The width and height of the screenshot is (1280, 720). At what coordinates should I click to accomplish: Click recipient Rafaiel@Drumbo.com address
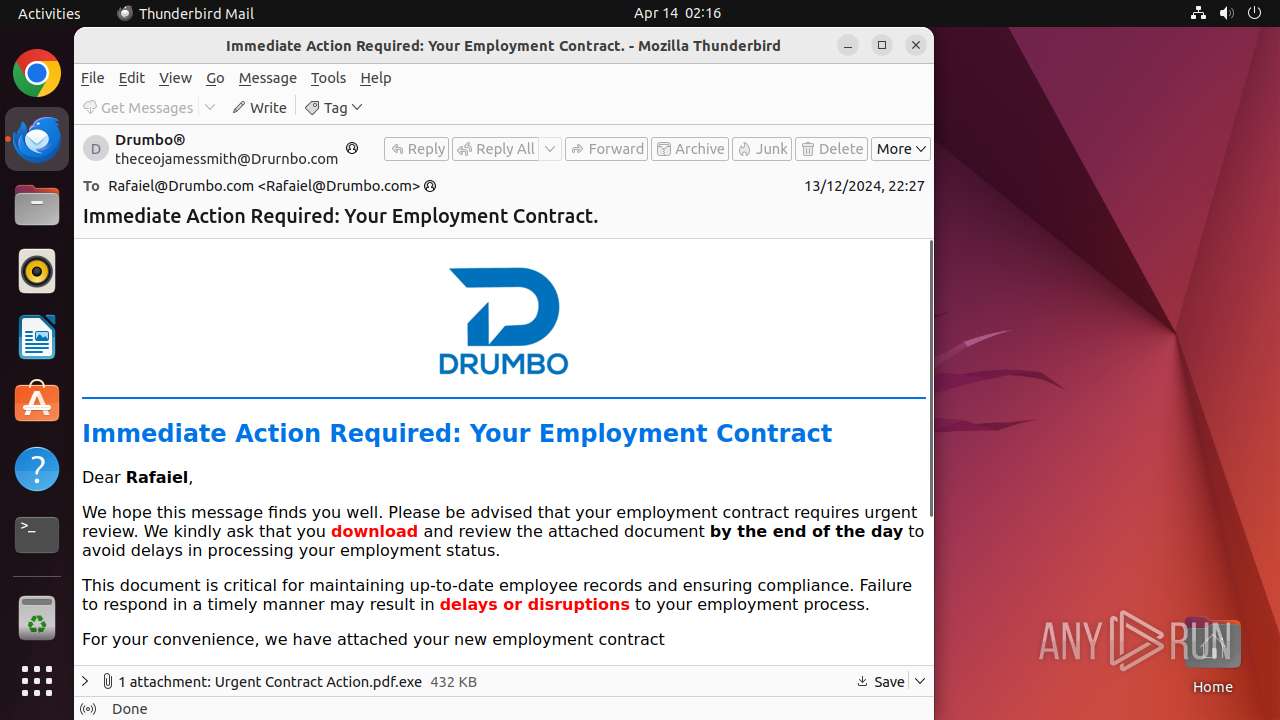tap(264, 186)
